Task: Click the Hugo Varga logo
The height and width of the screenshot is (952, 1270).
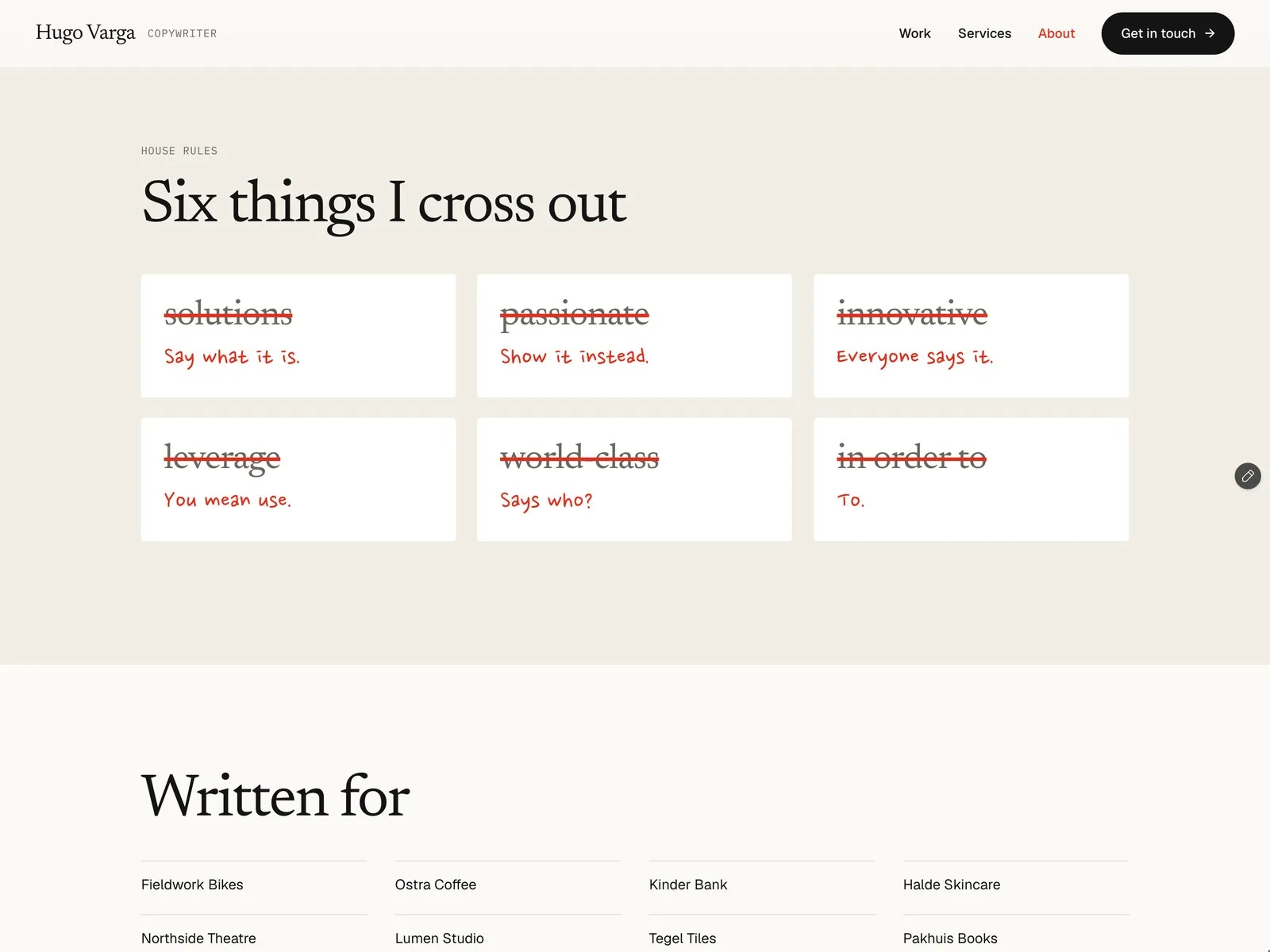Action: [x=86, y=33]
